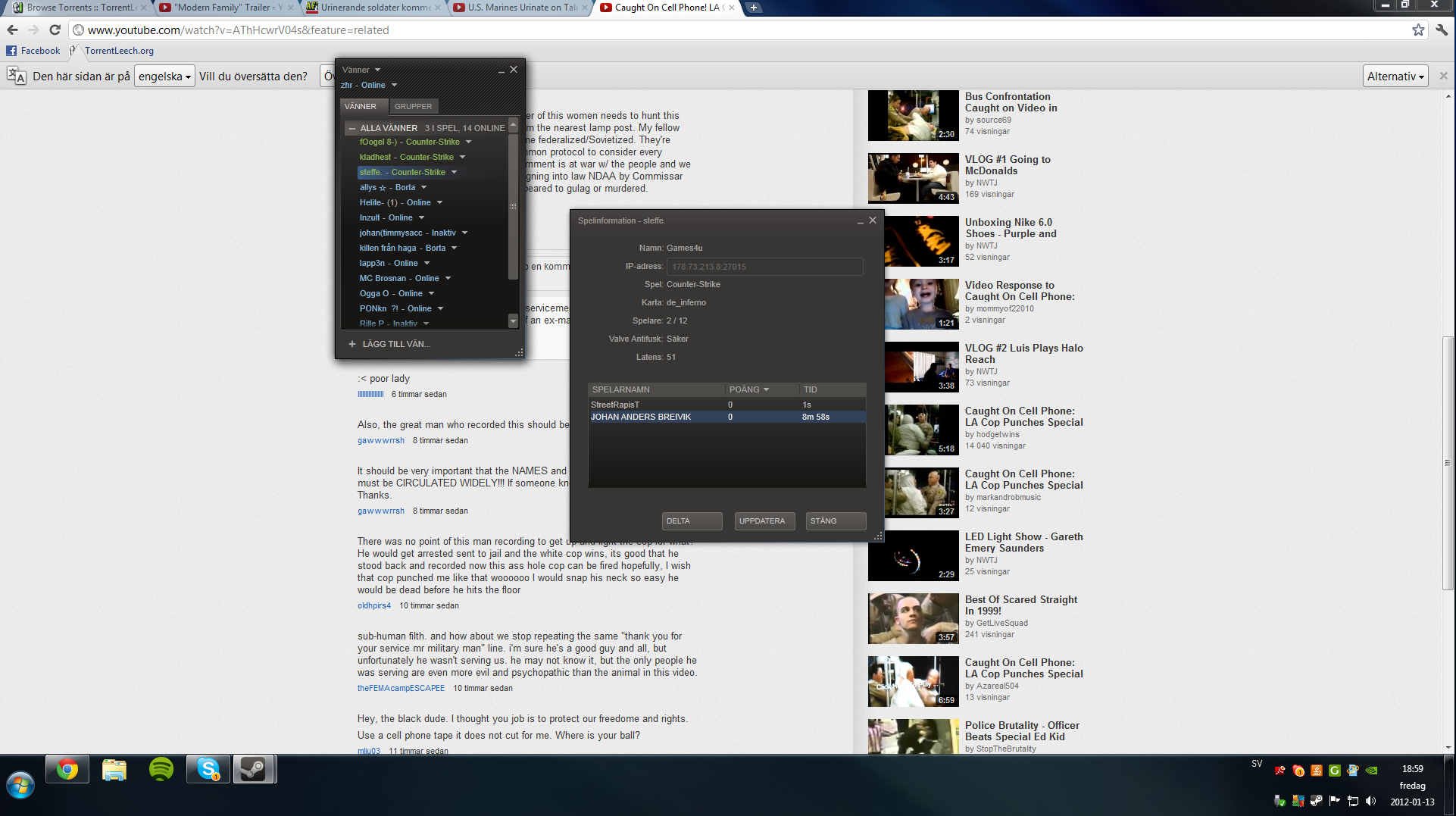Switch to Modern Family Trailer tab
Viewport: 1456px width, 816px height.
point(227,8)
